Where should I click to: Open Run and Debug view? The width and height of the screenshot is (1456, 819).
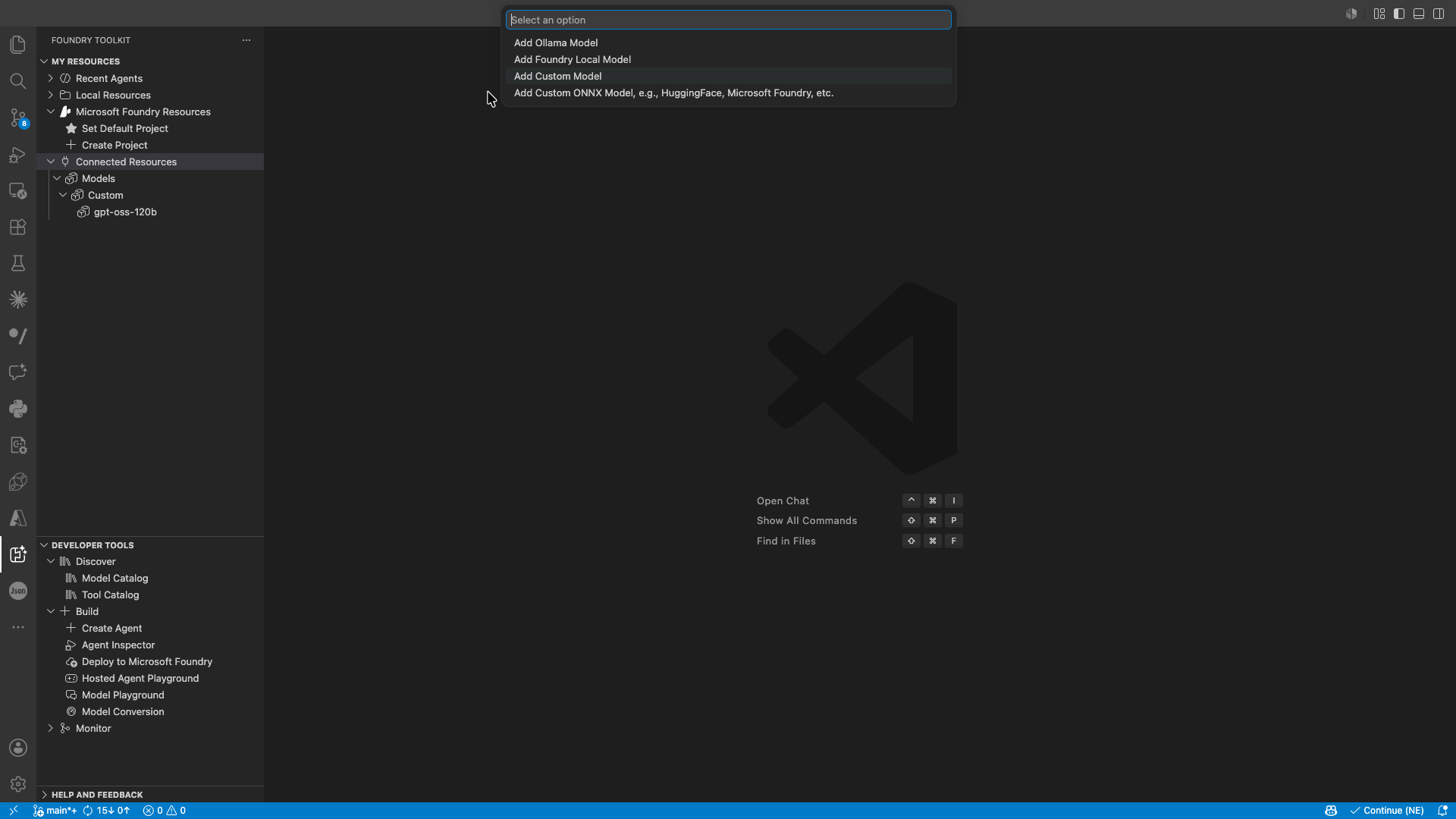tap(18, 154)
